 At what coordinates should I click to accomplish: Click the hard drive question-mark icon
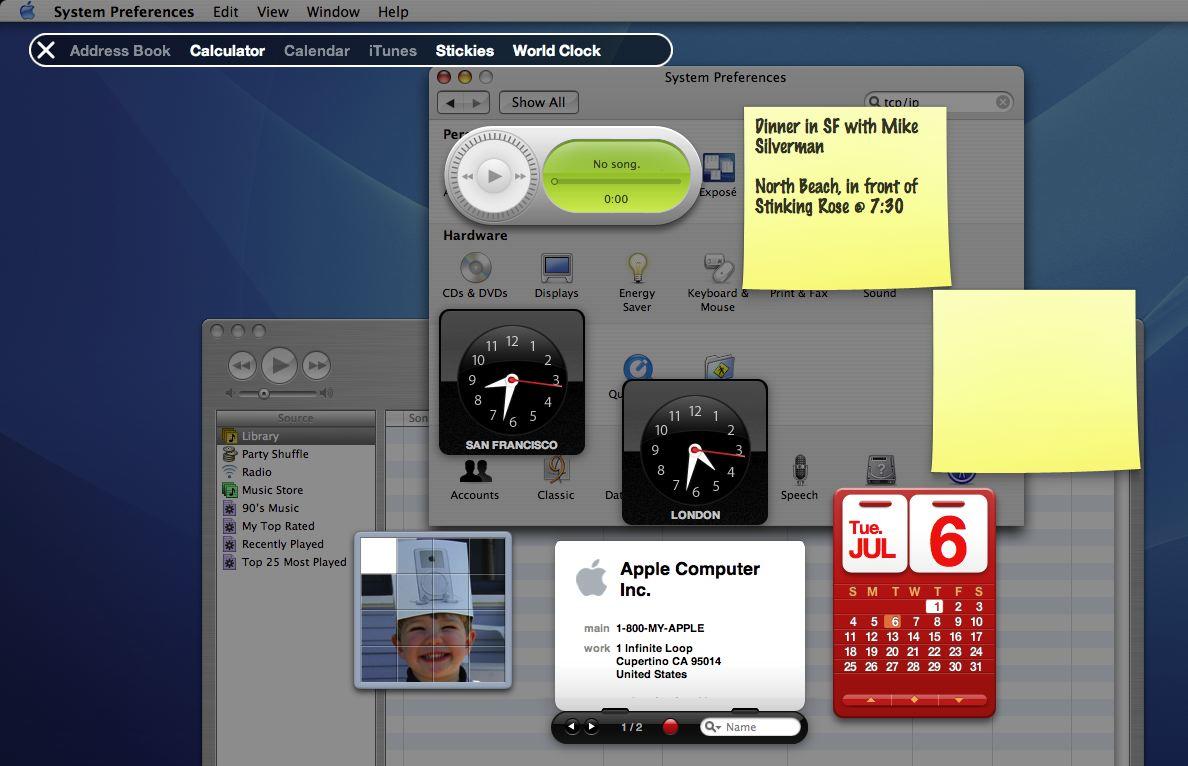(880, 470)
